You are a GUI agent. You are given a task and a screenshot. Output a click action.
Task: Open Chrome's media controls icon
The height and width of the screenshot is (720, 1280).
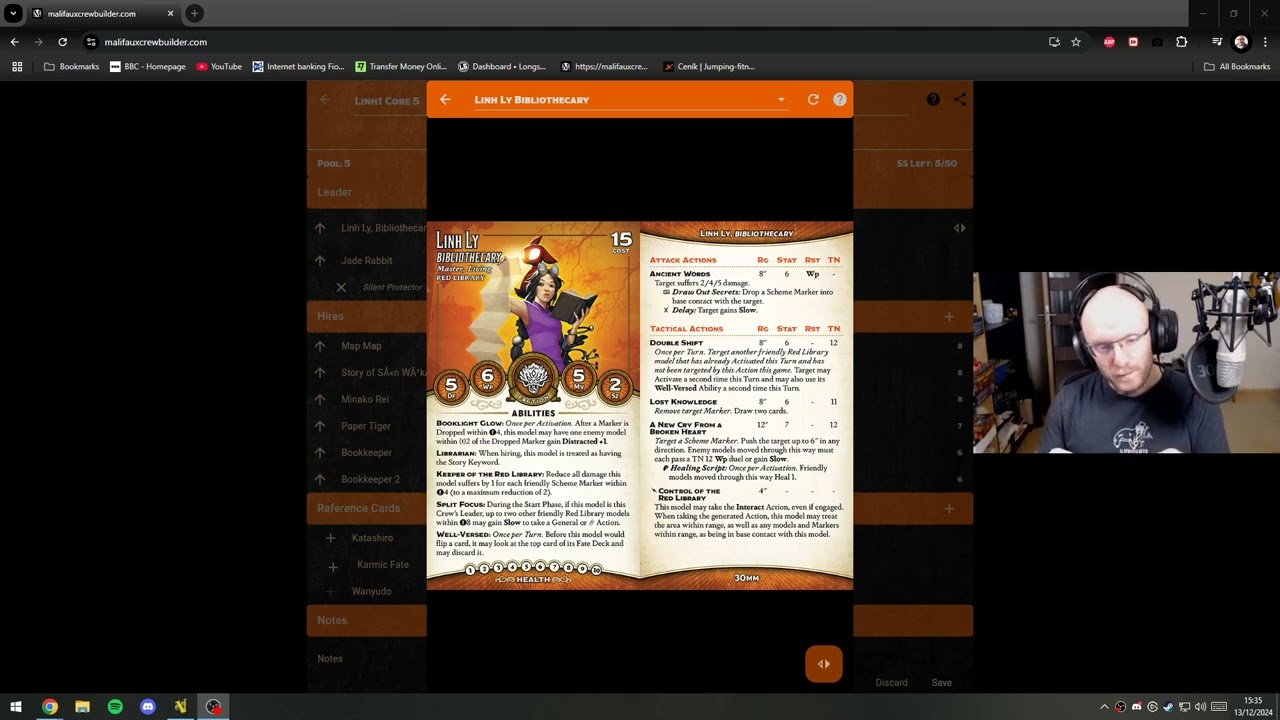click(1217, 42)
